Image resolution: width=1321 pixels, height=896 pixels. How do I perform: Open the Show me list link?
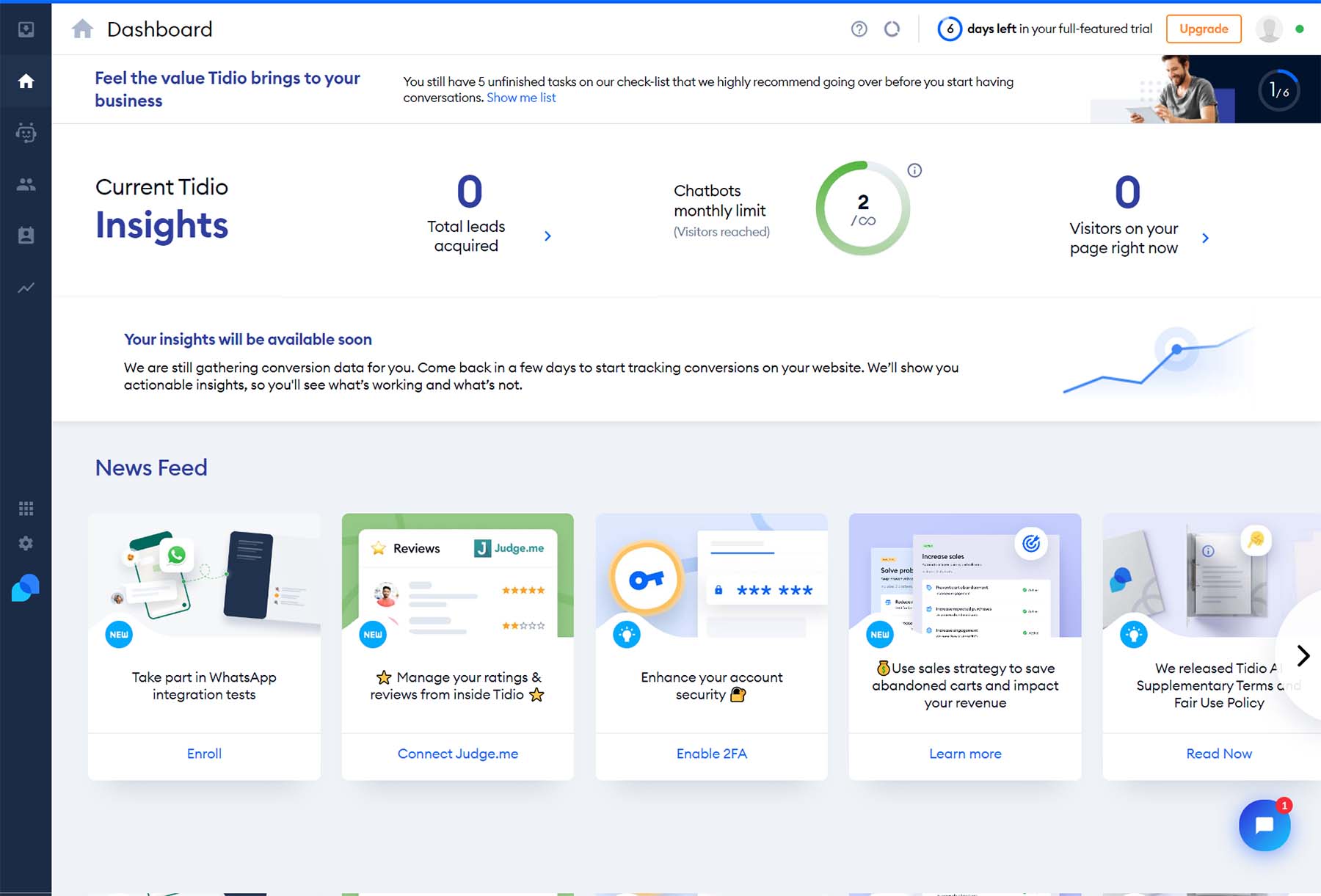(521, 97)
